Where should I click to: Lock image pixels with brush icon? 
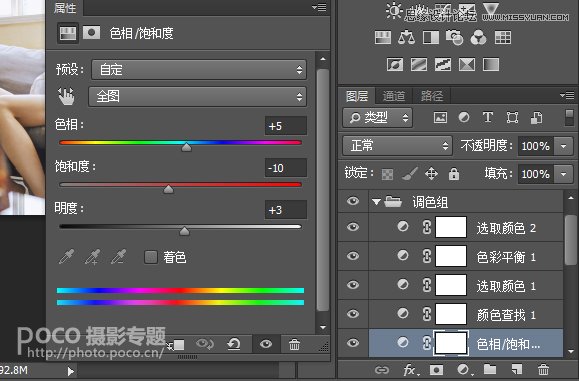coord(410,174)
